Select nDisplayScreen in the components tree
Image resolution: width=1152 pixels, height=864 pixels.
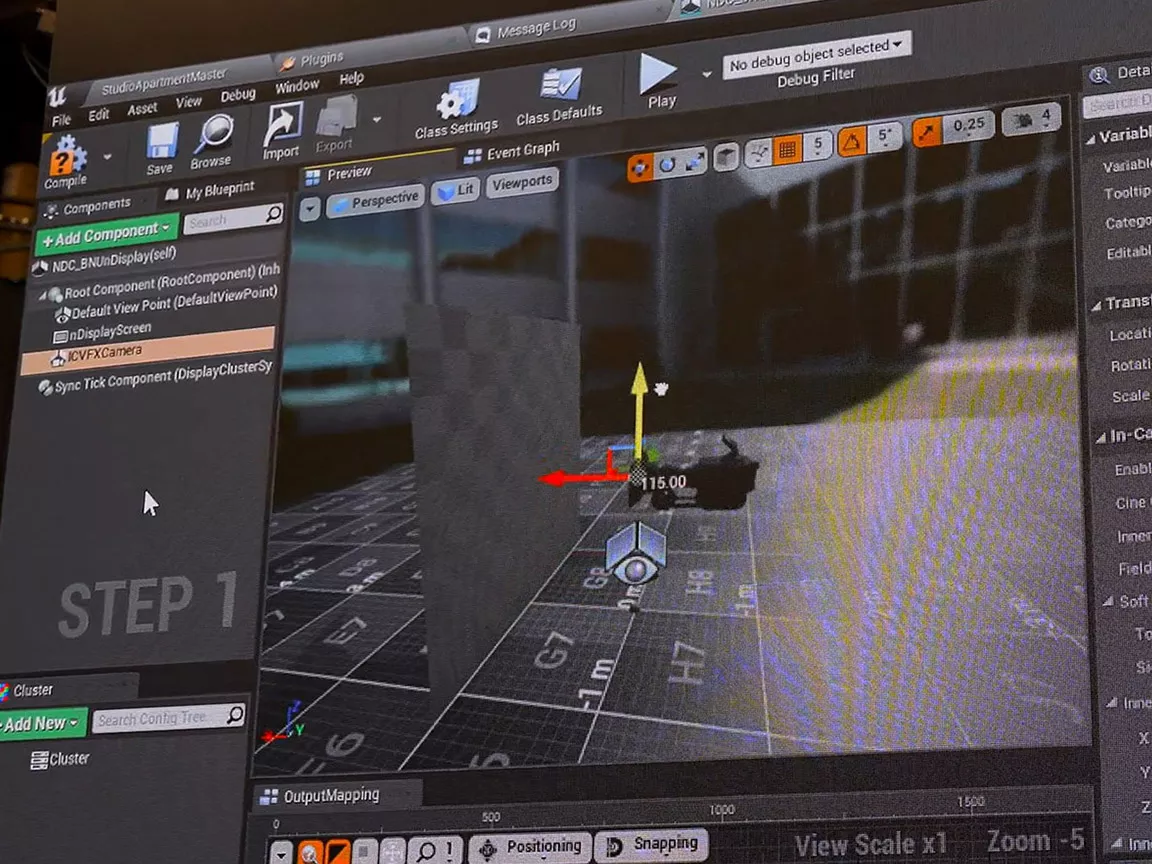(x=103, y=332)
